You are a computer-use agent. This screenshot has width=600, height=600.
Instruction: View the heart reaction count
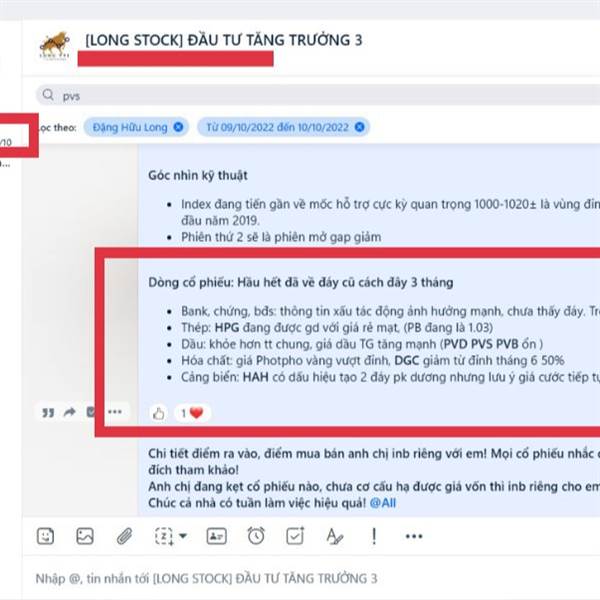pyautogui.click(x=192, y=413)
